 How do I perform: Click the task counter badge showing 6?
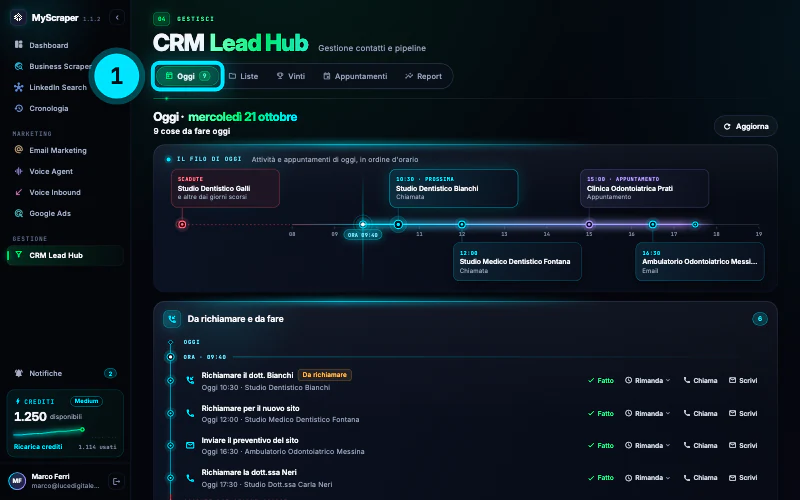click(760, 319)
